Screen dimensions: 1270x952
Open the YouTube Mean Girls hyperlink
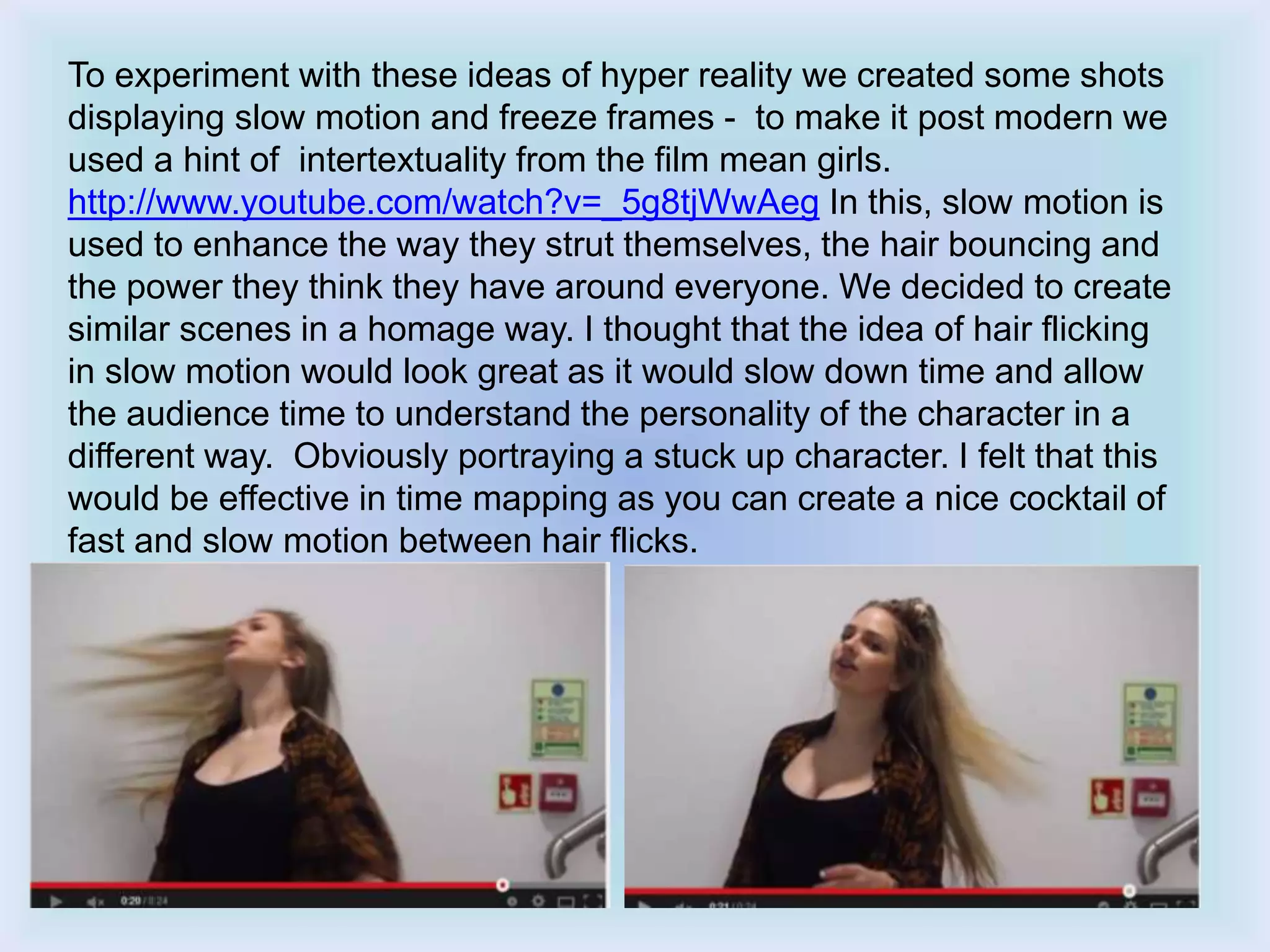point(443,203)
